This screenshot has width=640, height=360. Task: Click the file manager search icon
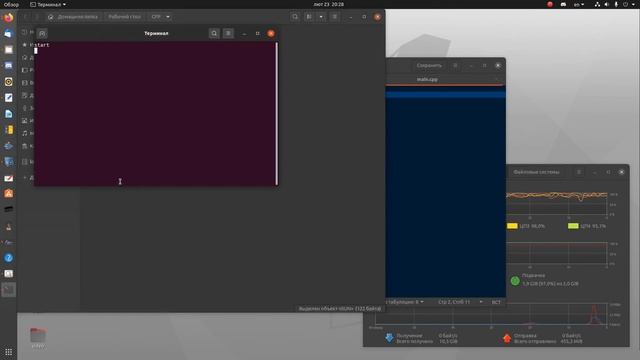[x=295, y=17]
